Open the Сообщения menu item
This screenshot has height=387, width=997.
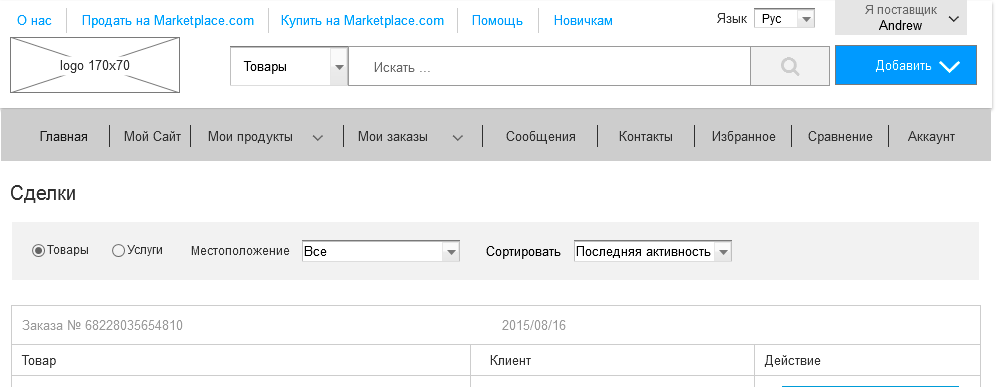[540, 137]
